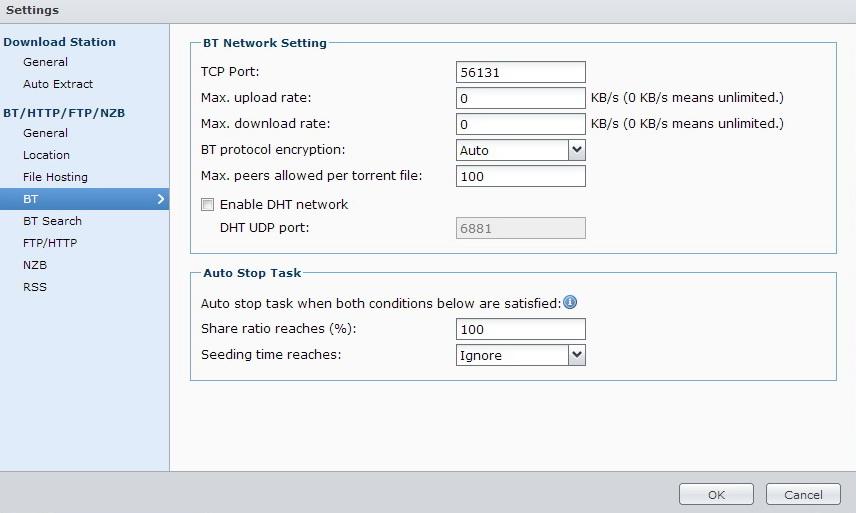
Task: Click Max. peers per torrent field
Action: point(521,176)
